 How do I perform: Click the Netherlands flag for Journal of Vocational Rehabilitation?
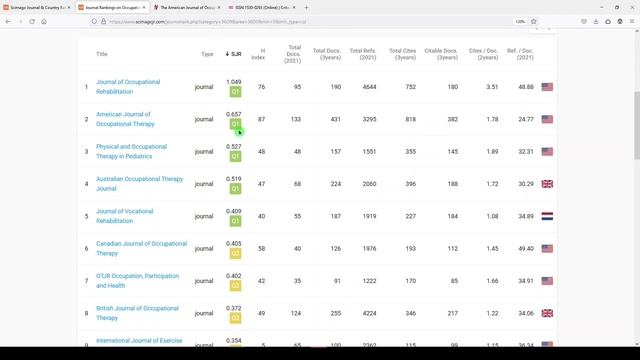(x=547, y=216)
